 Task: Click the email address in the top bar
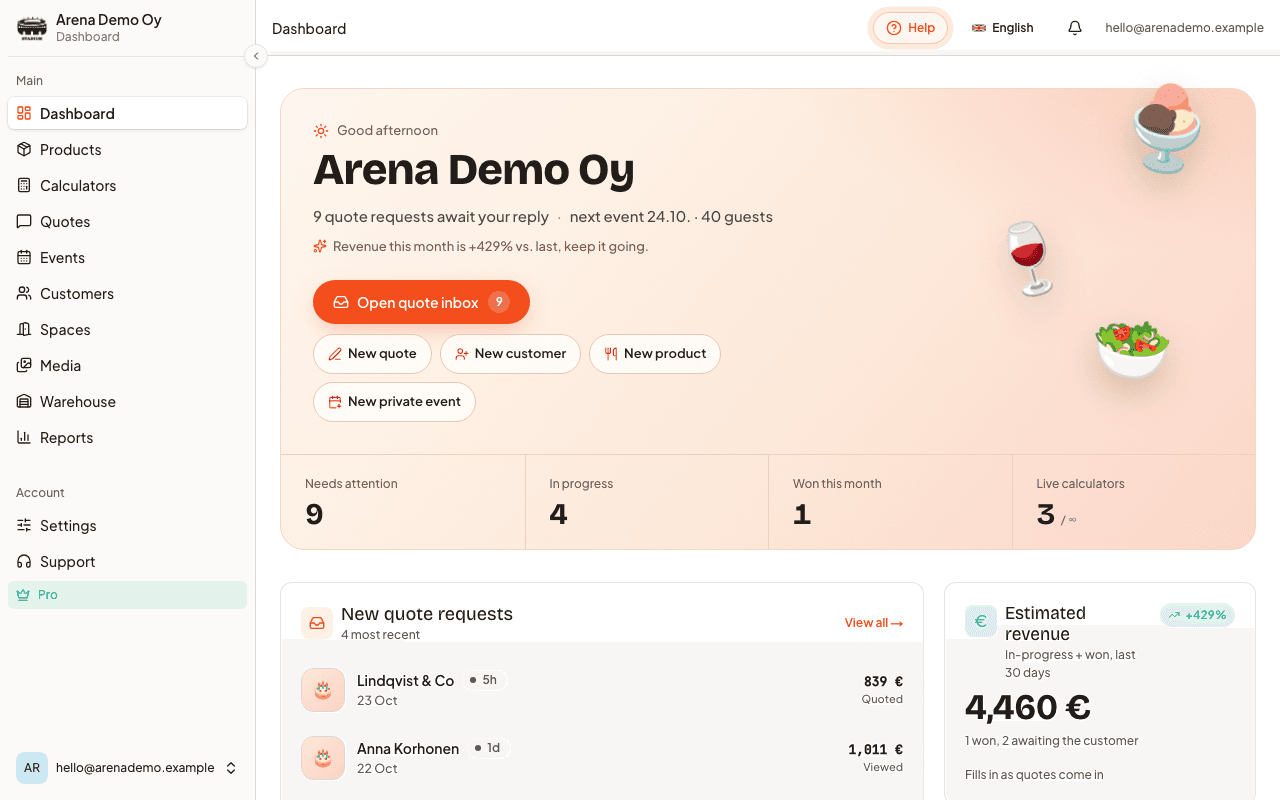click(x=1184, y=28)
